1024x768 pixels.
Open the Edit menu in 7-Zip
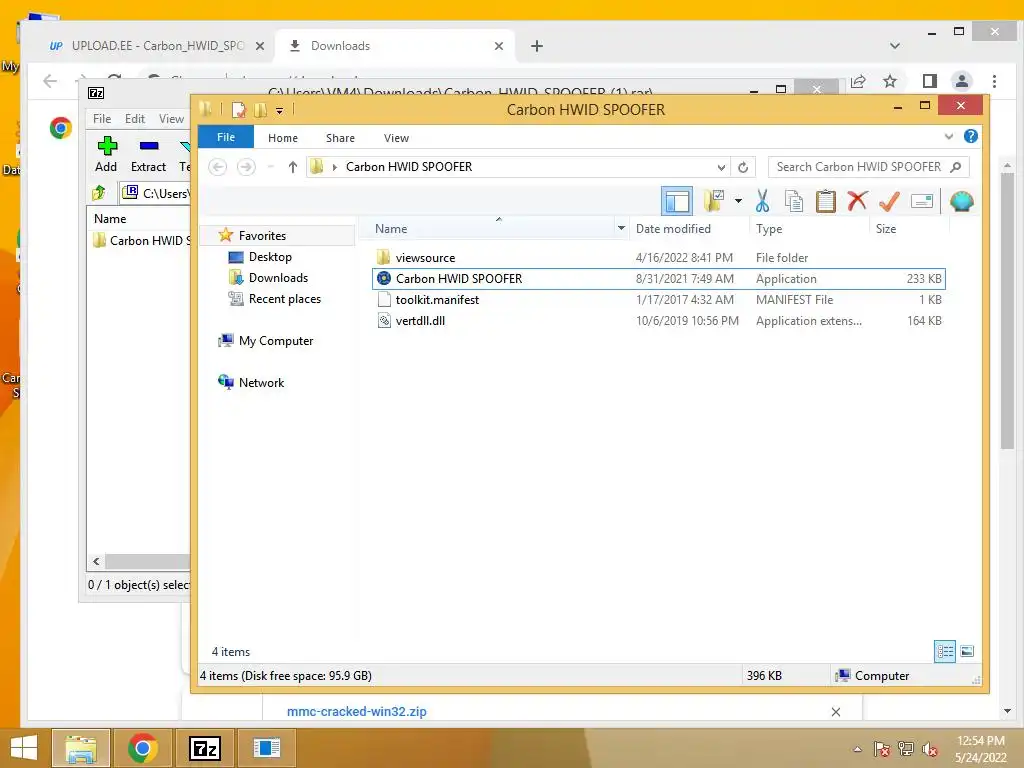(x=135, y=119)
